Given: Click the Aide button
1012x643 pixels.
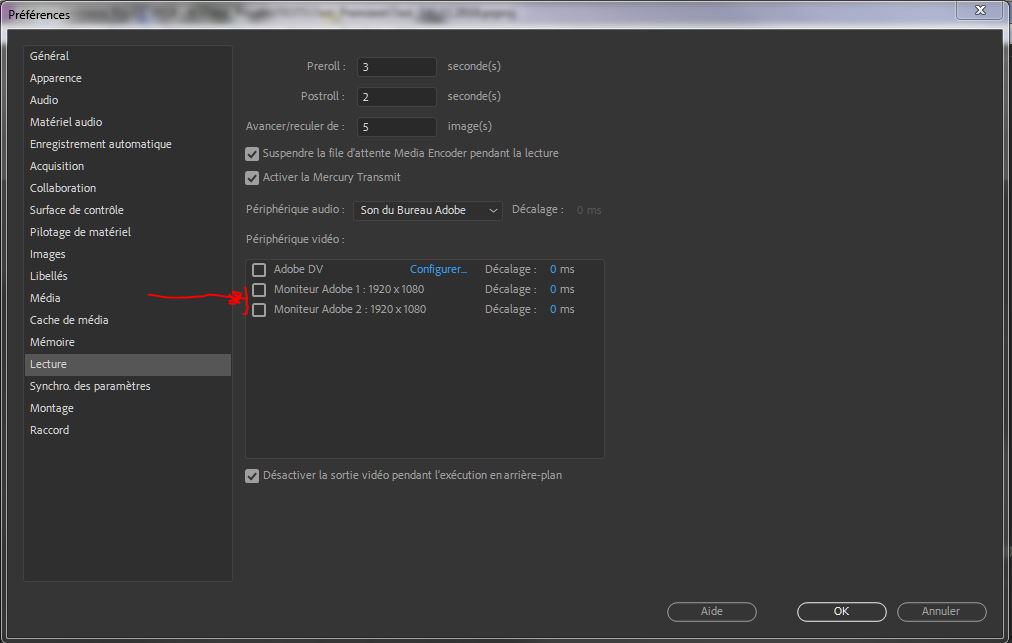Looking at the screenshot, I should [711, 611].
